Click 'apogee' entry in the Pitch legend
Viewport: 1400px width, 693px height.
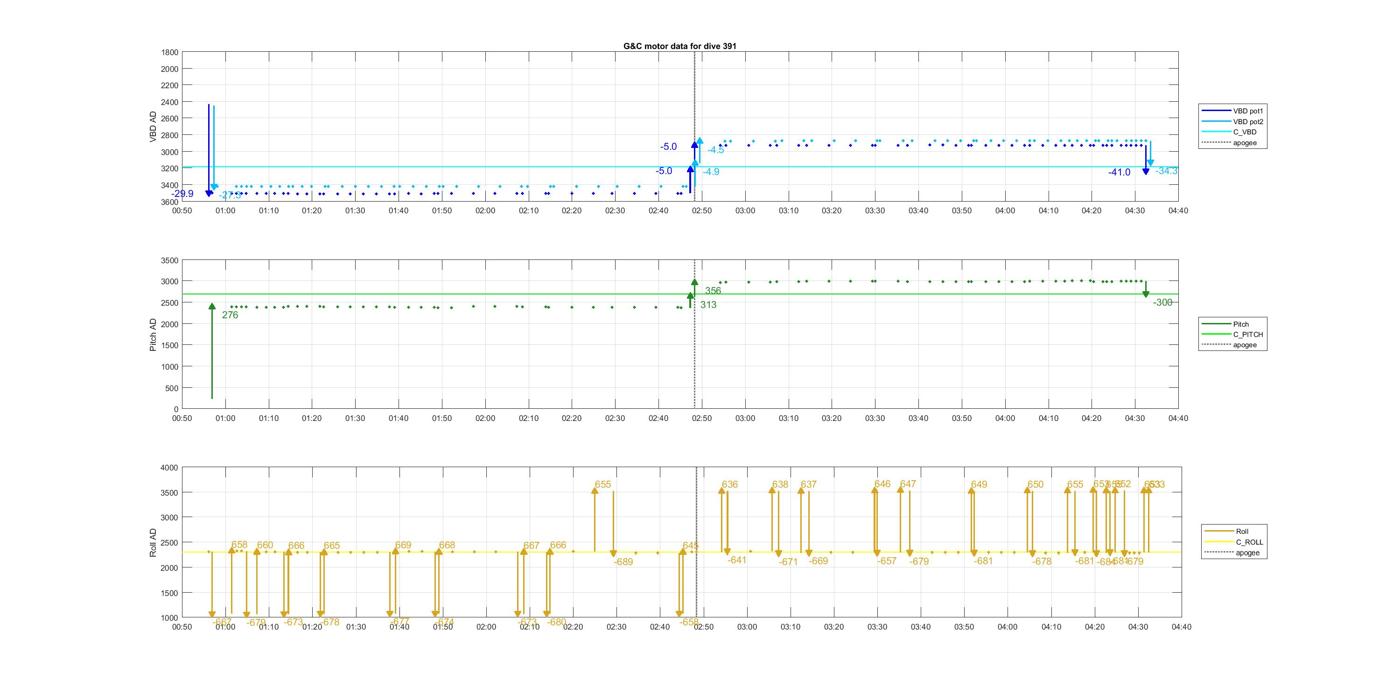pyautogui.click(x=1231, y=345)
